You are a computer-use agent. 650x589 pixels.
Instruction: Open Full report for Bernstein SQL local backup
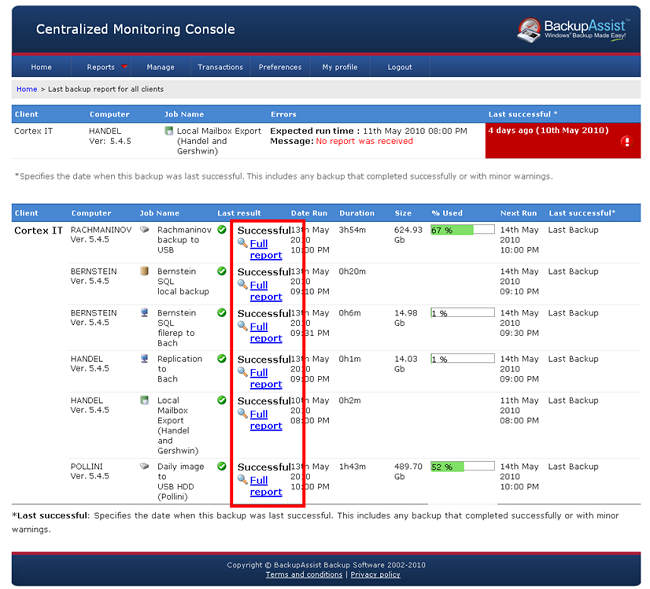[266, 291]
